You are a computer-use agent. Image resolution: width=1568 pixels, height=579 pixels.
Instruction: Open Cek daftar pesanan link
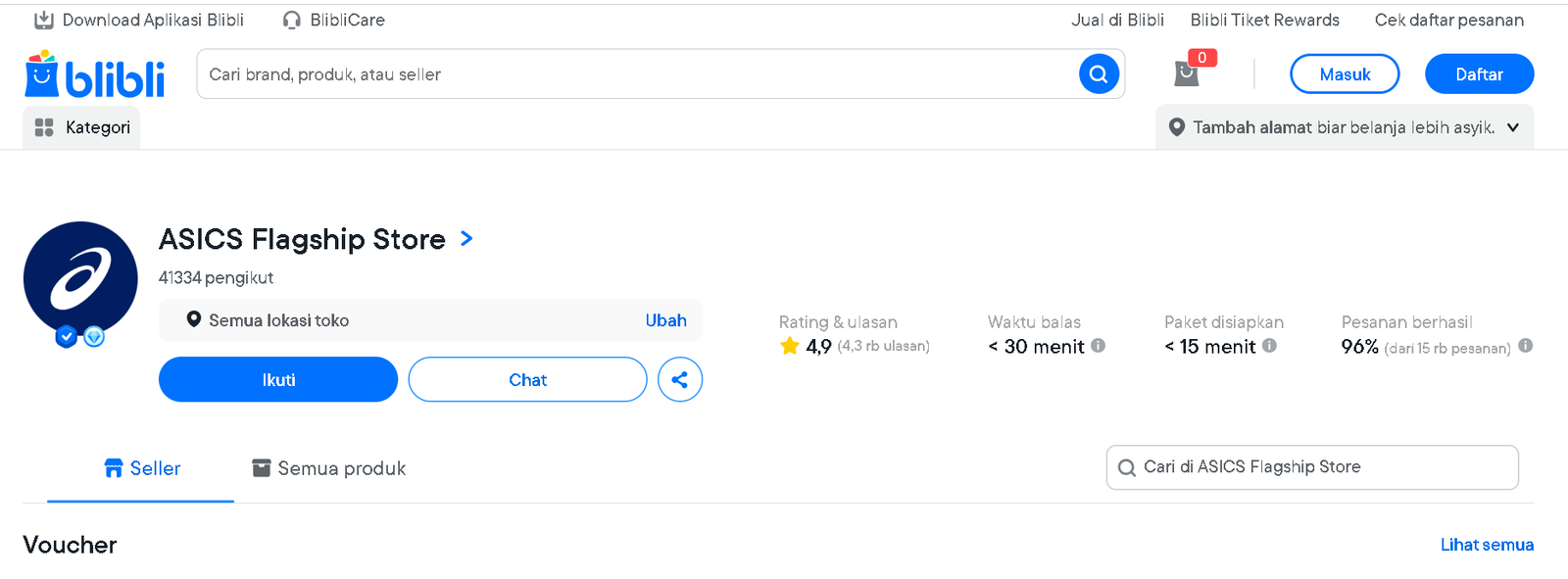(1448, 20)
